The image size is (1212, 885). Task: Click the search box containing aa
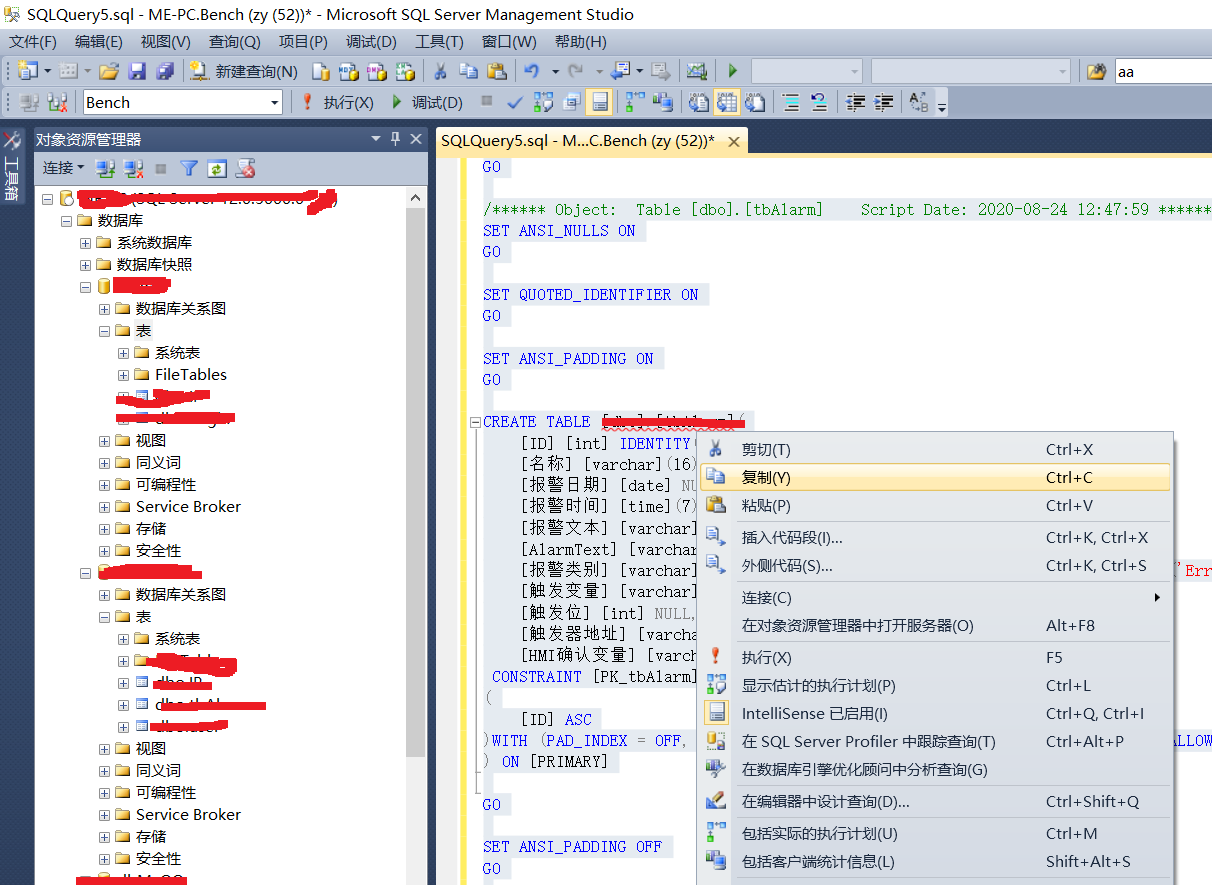[x=1163, y=72]
